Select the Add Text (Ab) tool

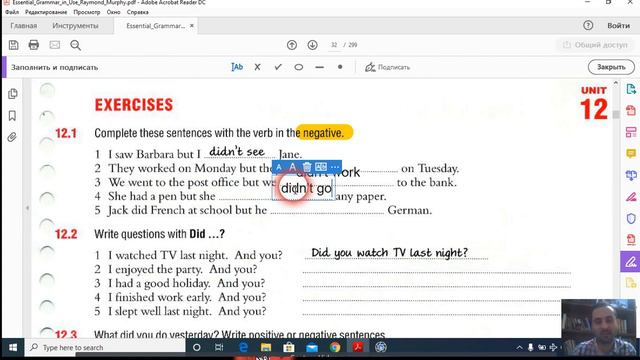[x=237, y=67]
